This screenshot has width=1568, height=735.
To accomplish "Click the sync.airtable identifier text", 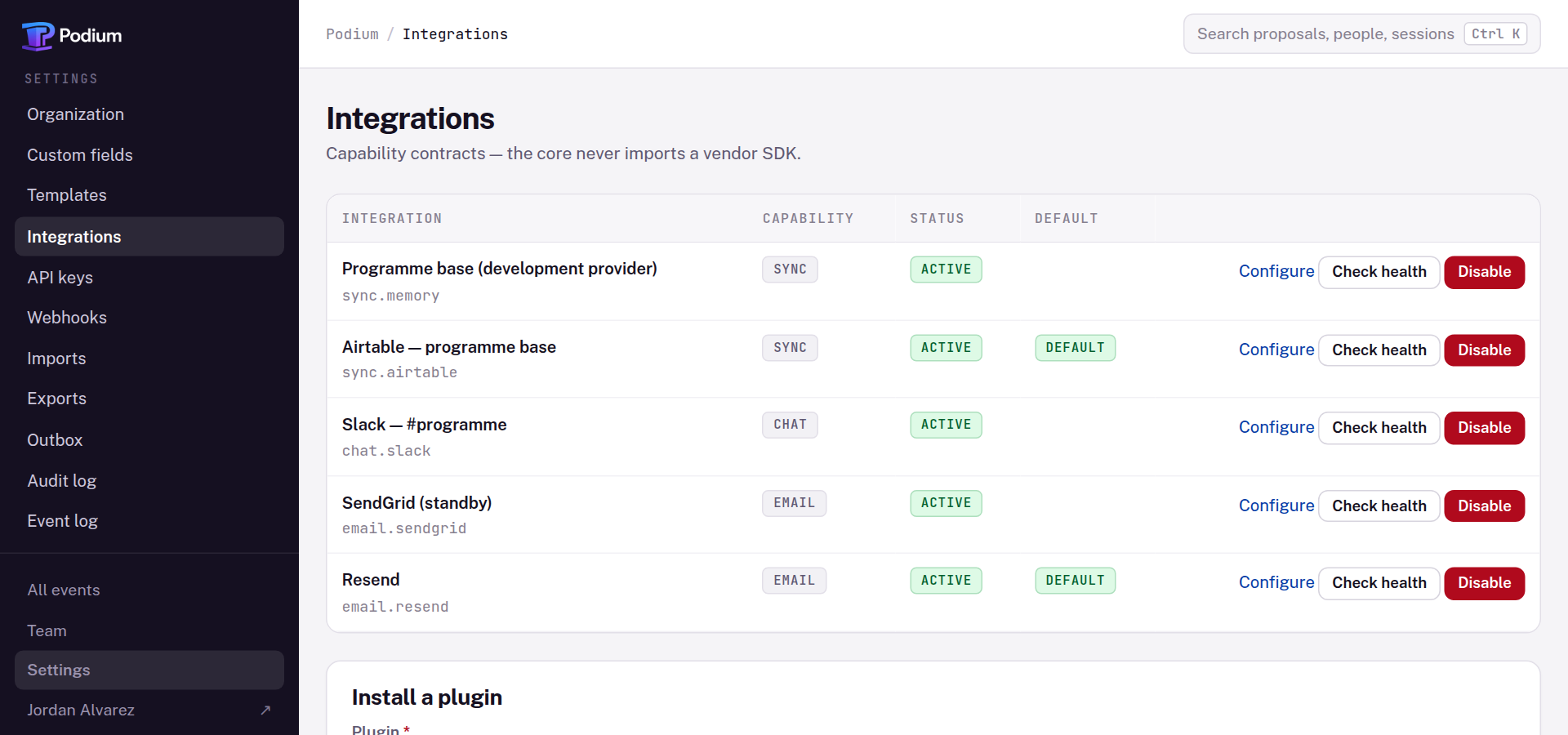I will coord(399,373).
